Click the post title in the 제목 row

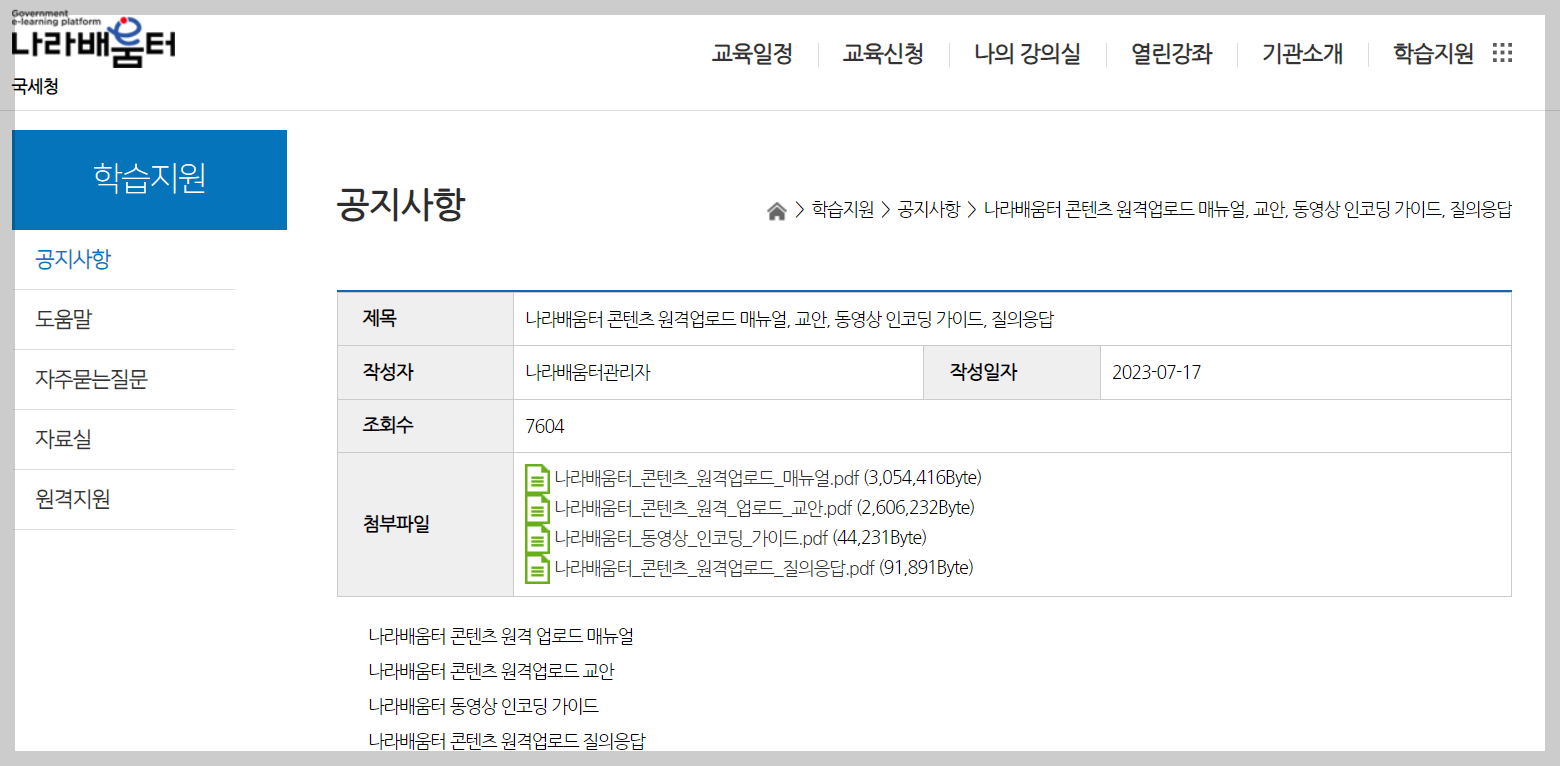point(790,320)
